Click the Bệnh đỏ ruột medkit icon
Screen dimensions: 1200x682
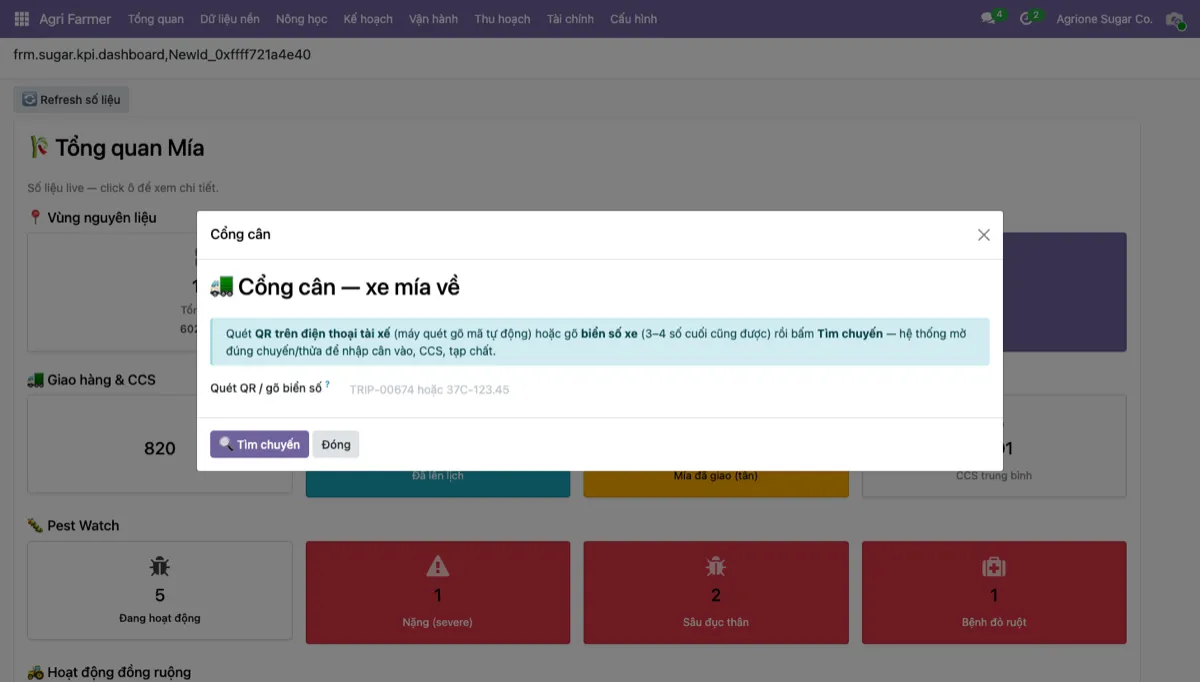pos(994,567)
